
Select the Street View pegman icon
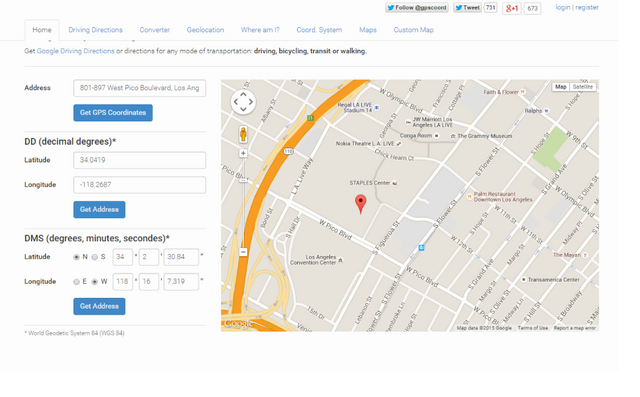click(243, 134)
